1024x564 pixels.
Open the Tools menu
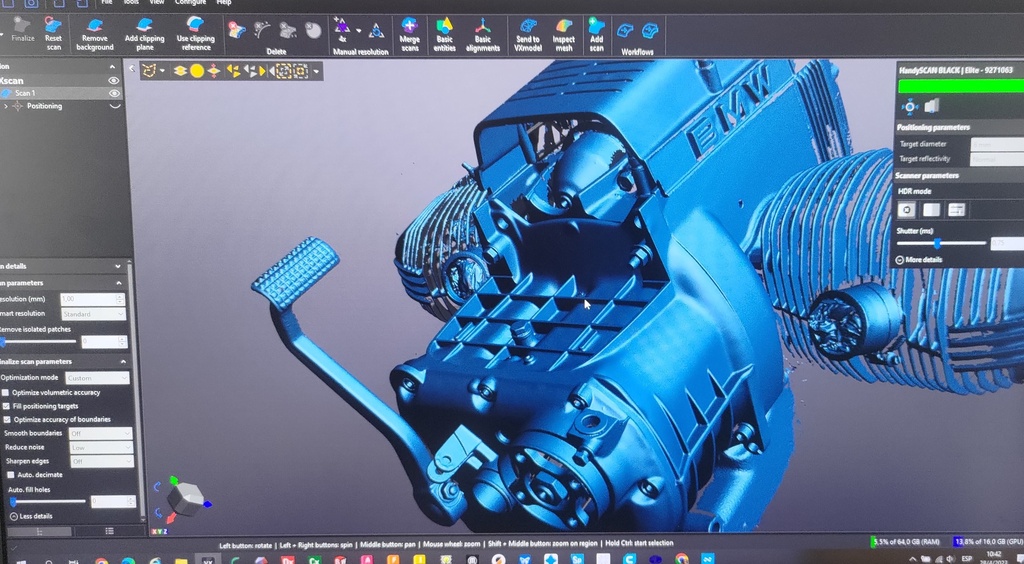click(x=131, y=3)
